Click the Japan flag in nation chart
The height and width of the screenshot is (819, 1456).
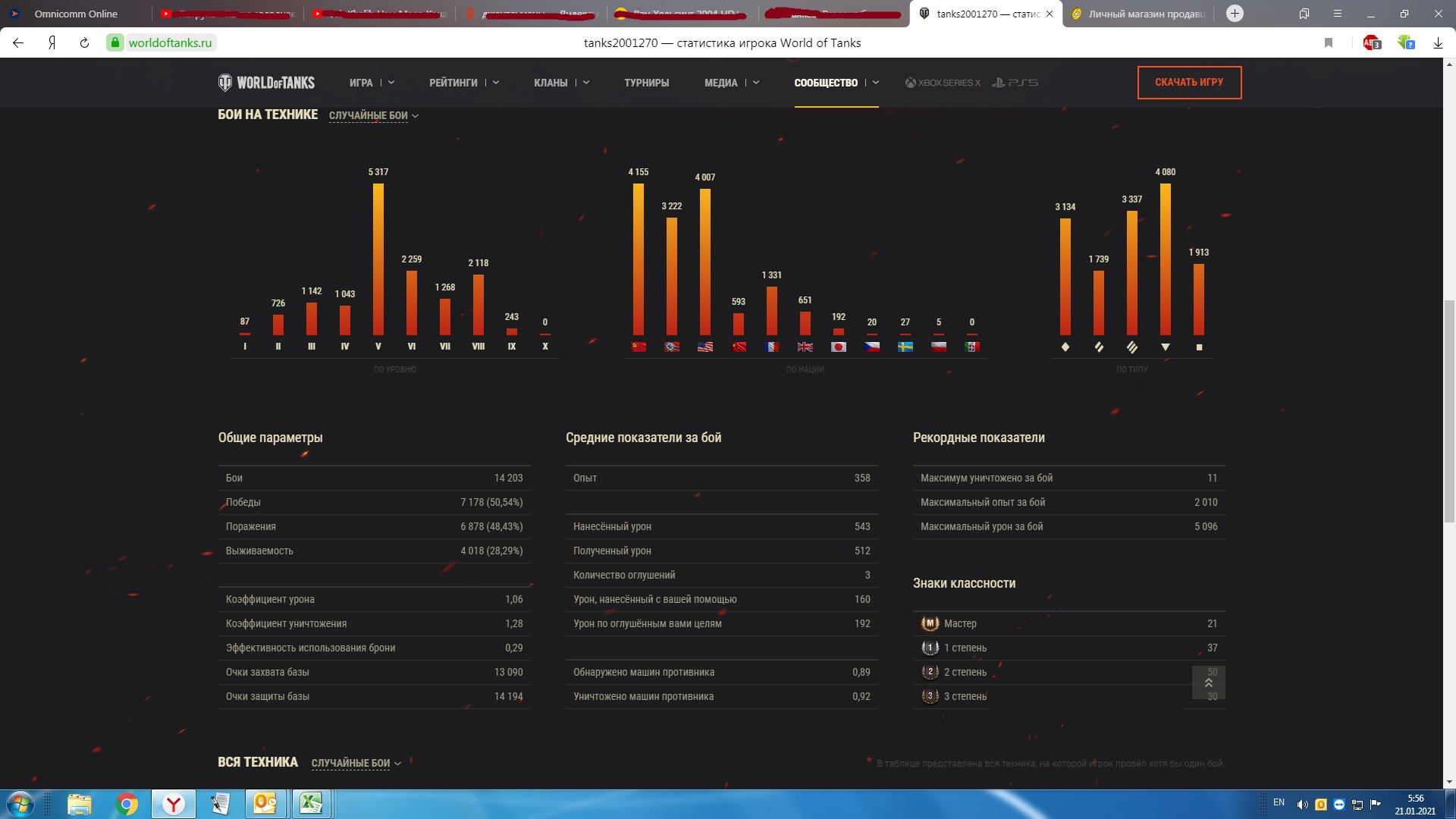[839, 347]
